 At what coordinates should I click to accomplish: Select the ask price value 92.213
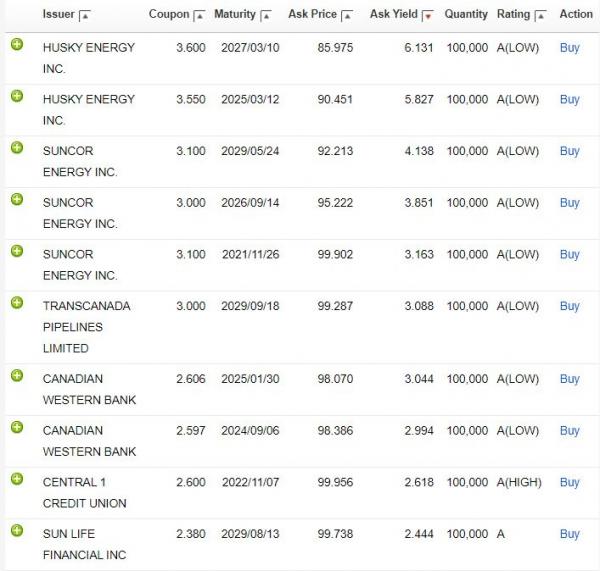(x=335, y=151)
